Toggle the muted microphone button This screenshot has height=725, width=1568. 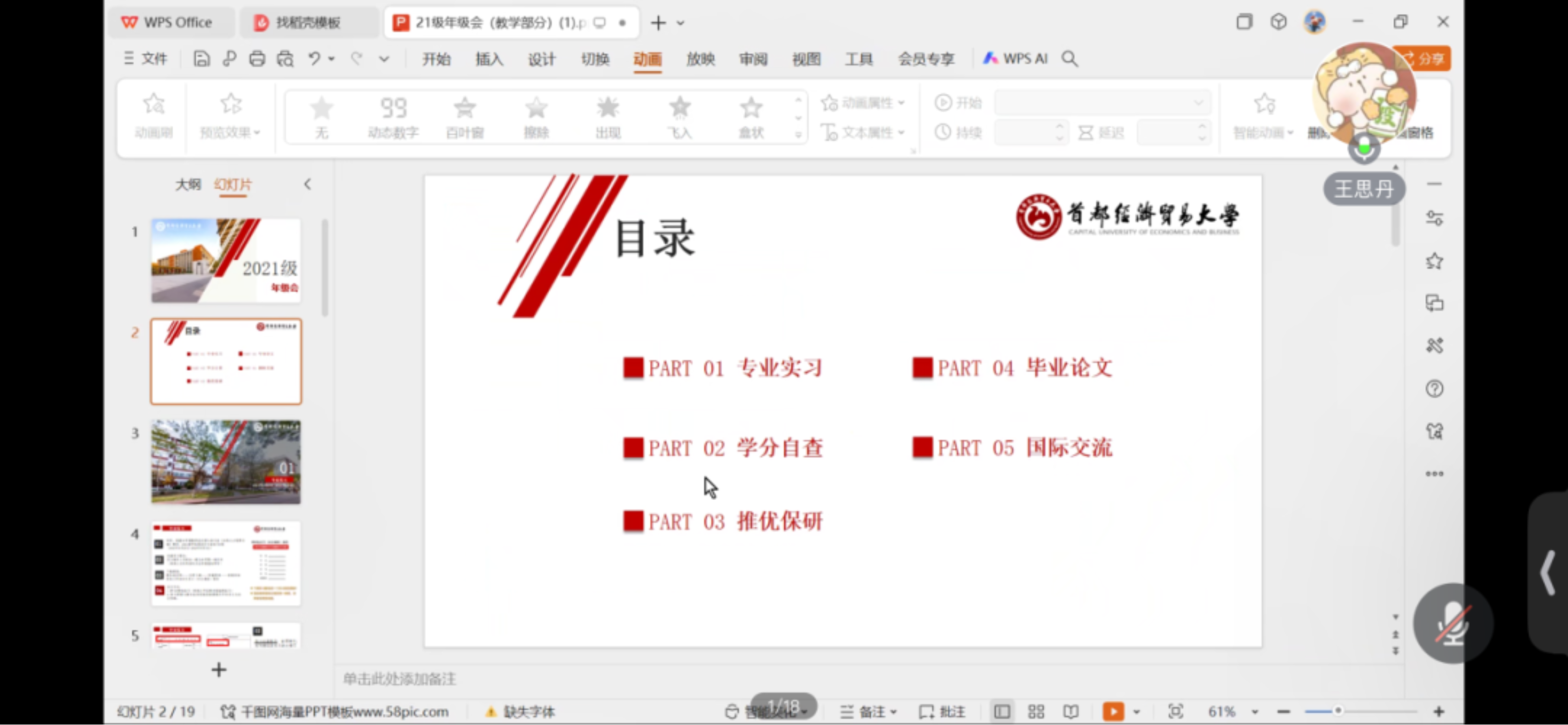point(1452,623)
